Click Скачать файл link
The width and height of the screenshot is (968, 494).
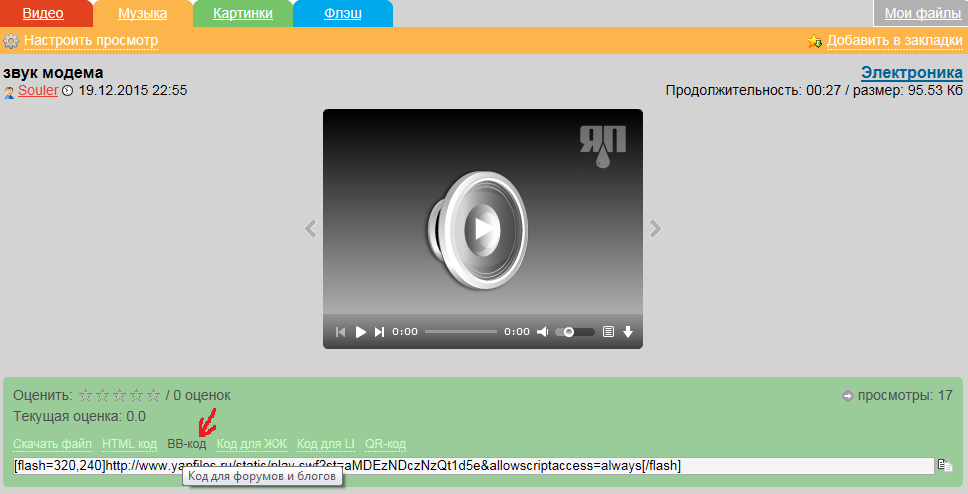point(52,444)
